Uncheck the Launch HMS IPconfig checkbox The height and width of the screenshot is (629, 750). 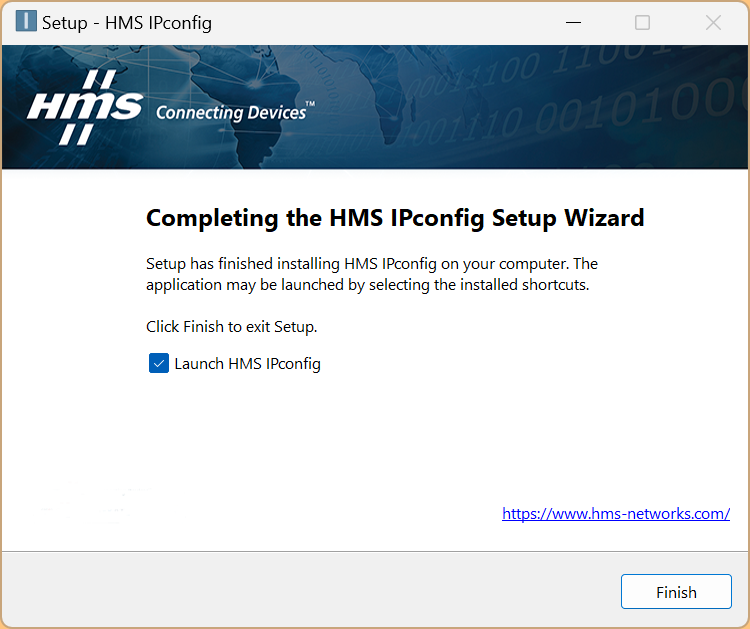click(x=159, y=363)
